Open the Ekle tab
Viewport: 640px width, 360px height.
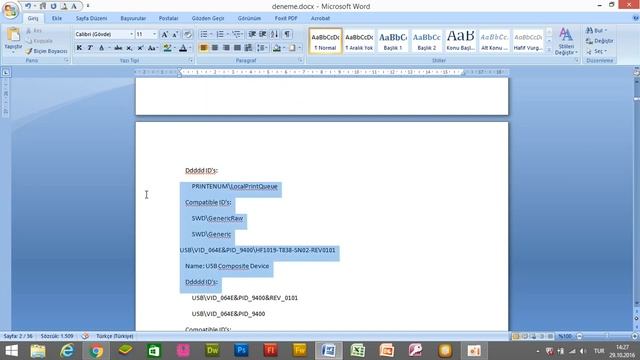57,18
